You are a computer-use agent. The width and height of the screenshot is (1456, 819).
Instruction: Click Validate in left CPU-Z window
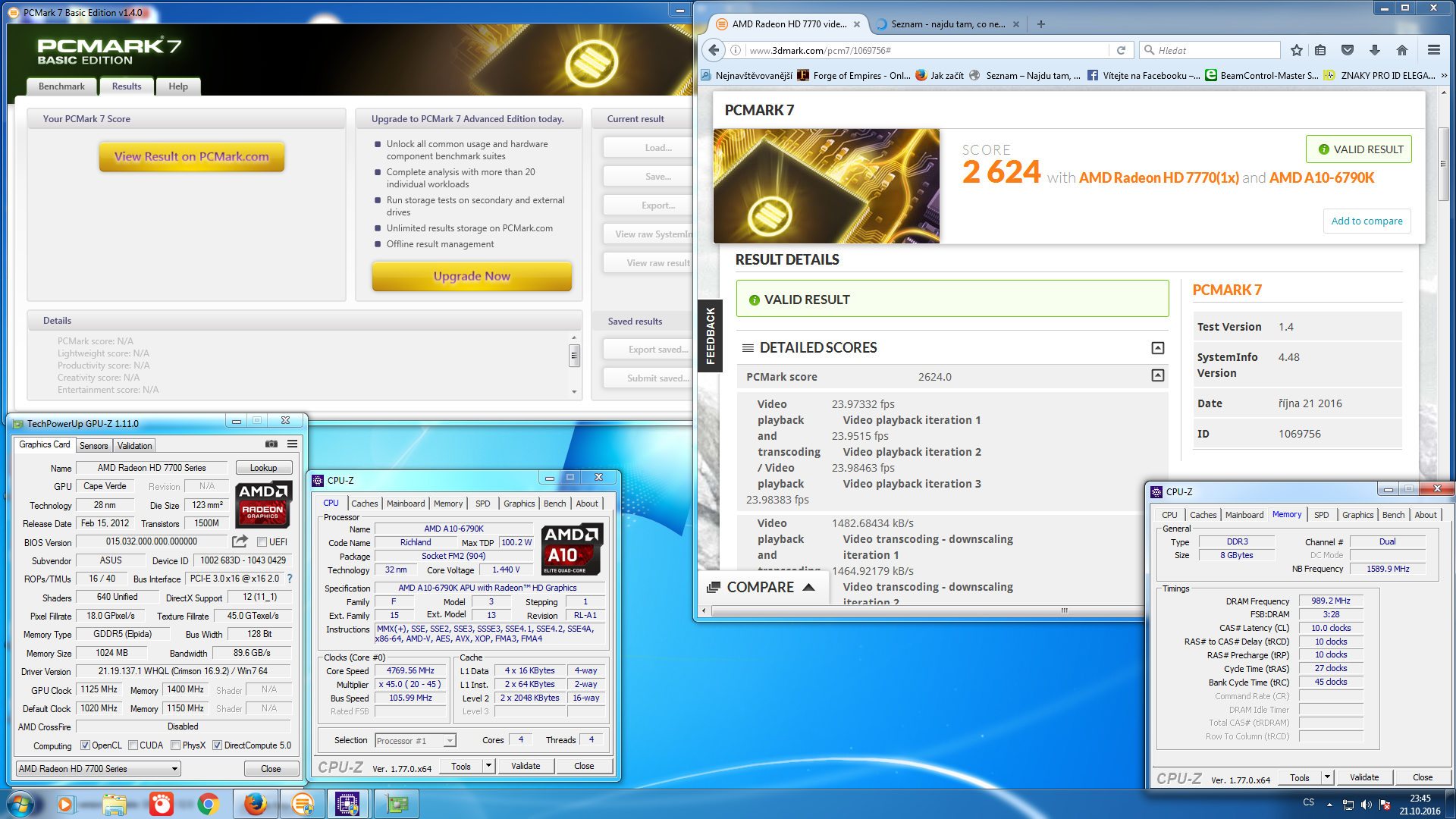pyautogui.click(x=526, y=766)
